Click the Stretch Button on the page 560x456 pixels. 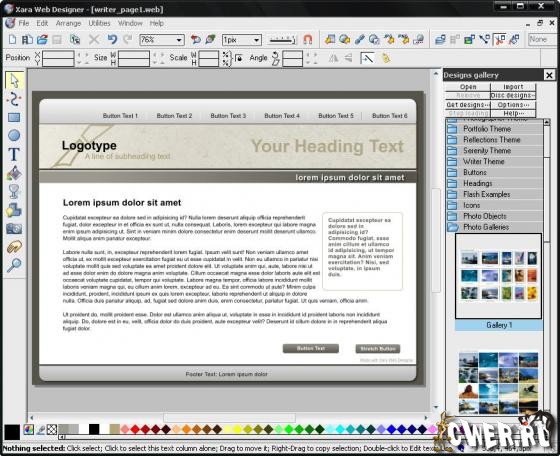coord(378,349)
